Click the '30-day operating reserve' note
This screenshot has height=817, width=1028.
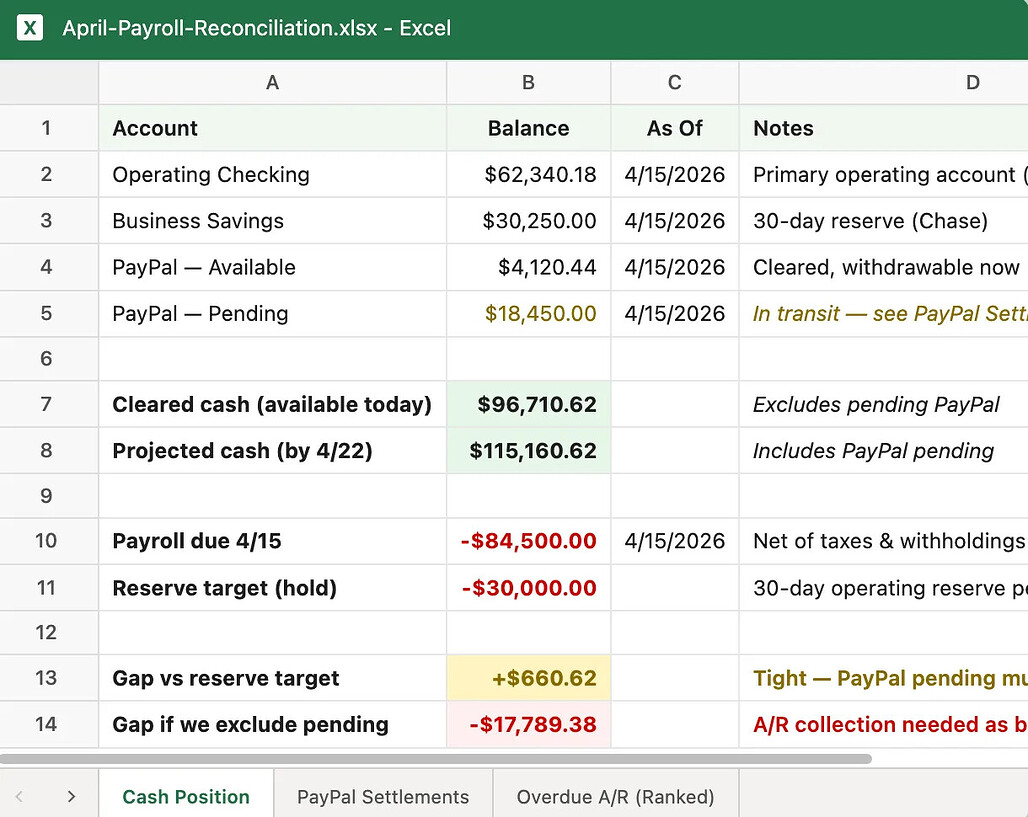coord(884,588)
